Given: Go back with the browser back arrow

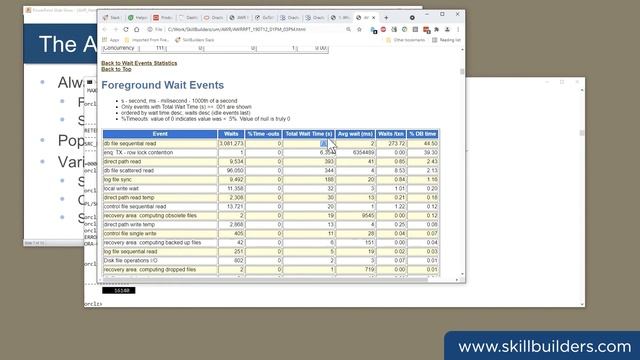Looking at the screenshot, I should point(105,29).
